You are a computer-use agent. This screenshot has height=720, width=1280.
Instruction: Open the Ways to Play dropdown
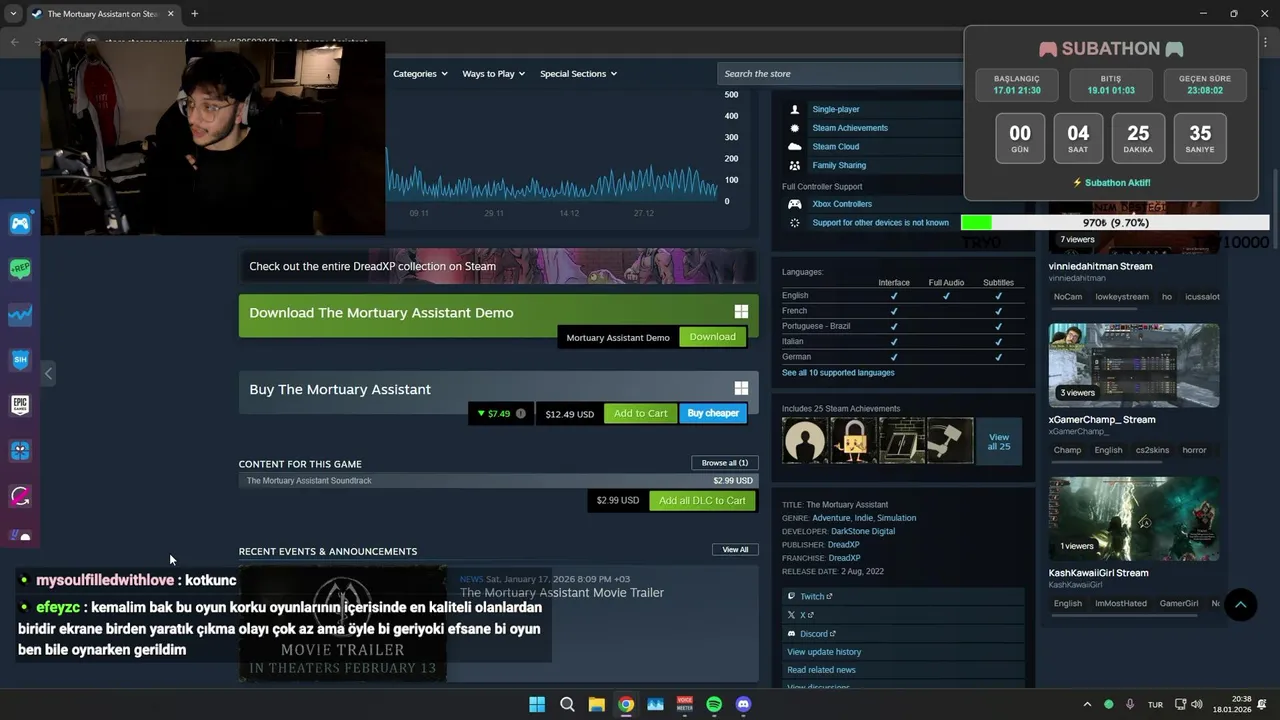click(493, 74)
